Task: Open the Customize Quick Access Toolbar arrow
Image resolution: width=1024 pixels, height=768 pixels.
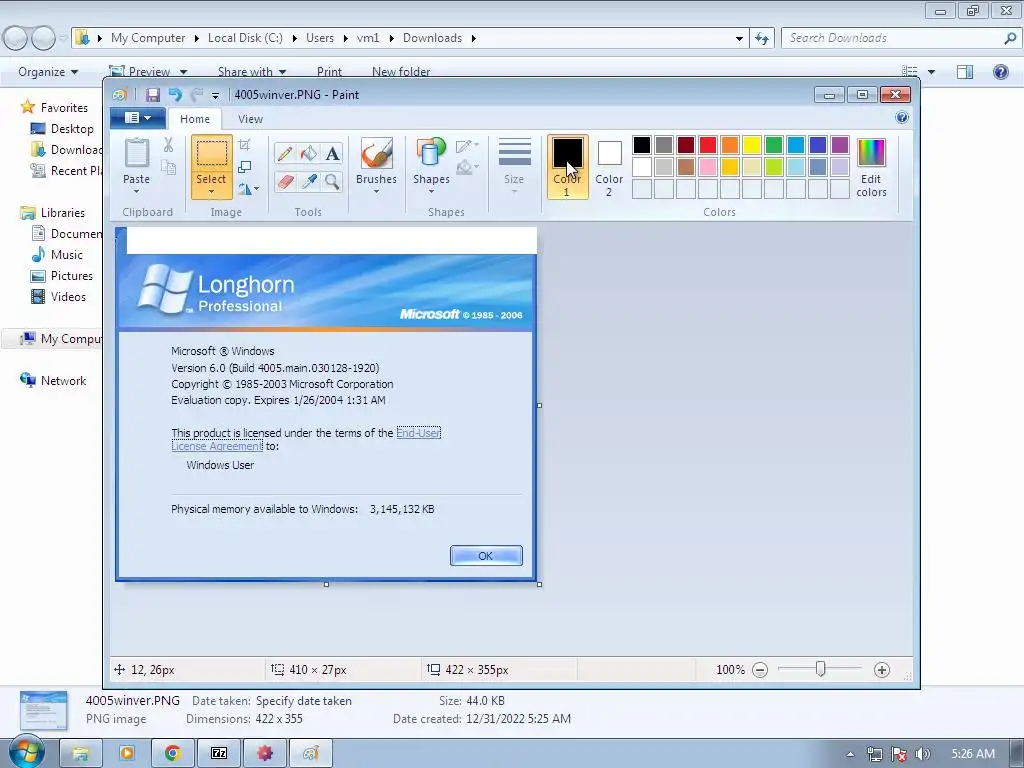Action: point(215,95)
